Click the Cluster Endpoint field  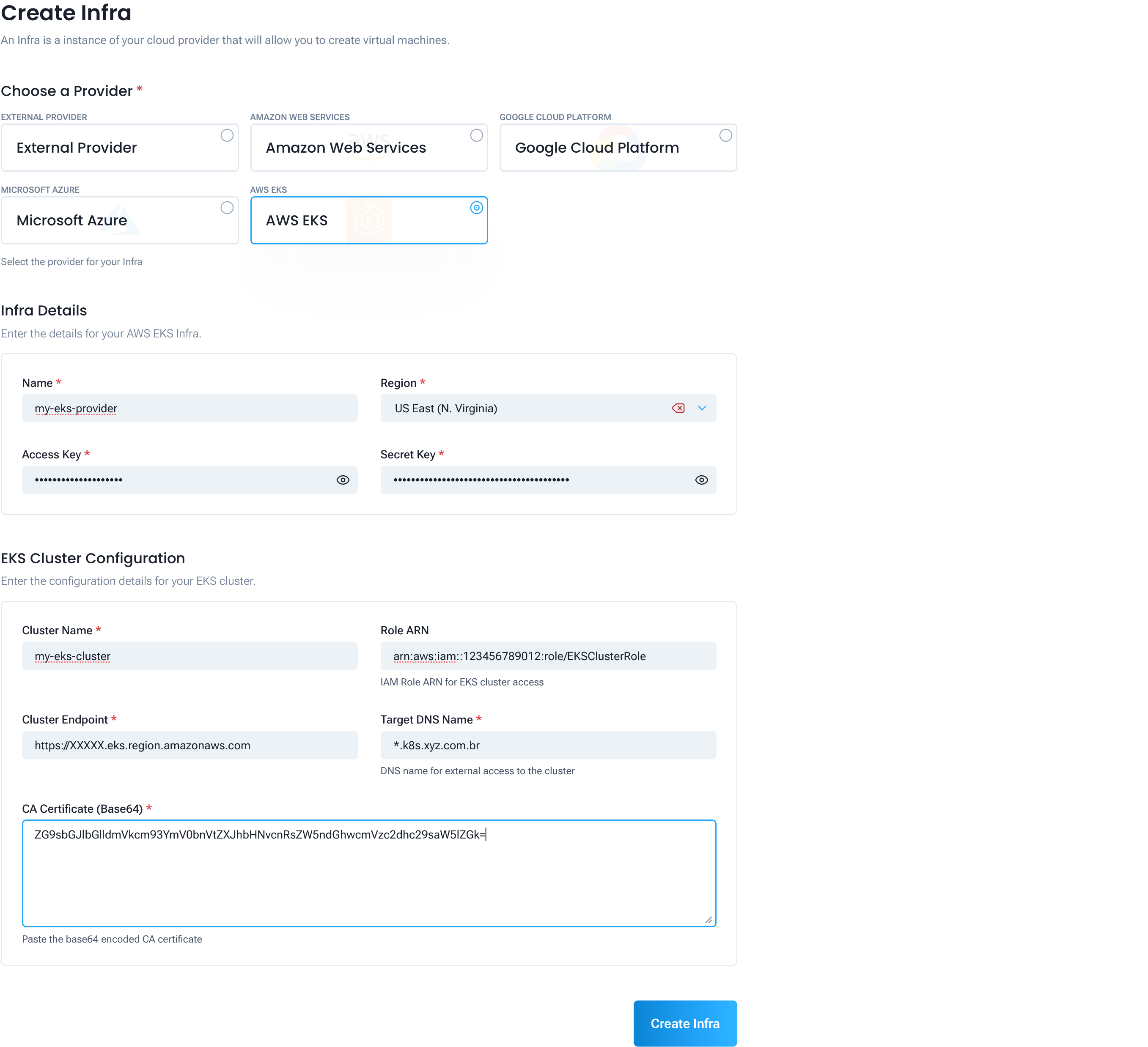pyautogui.click(x=190, y=745)
